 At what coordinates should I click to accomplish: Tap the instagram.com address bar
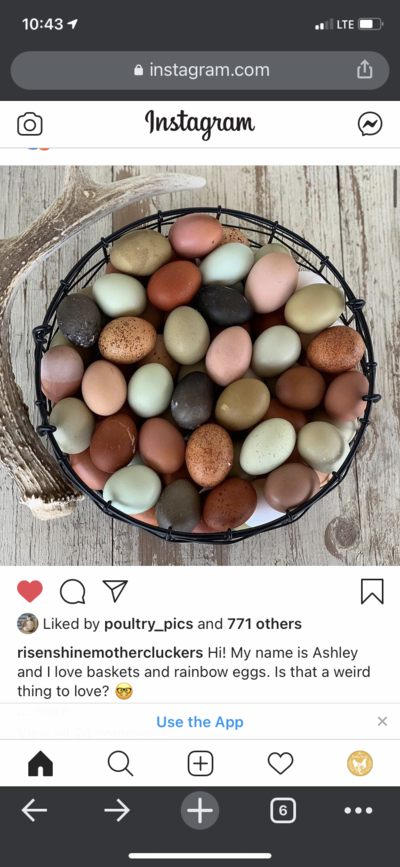point(200,70)
